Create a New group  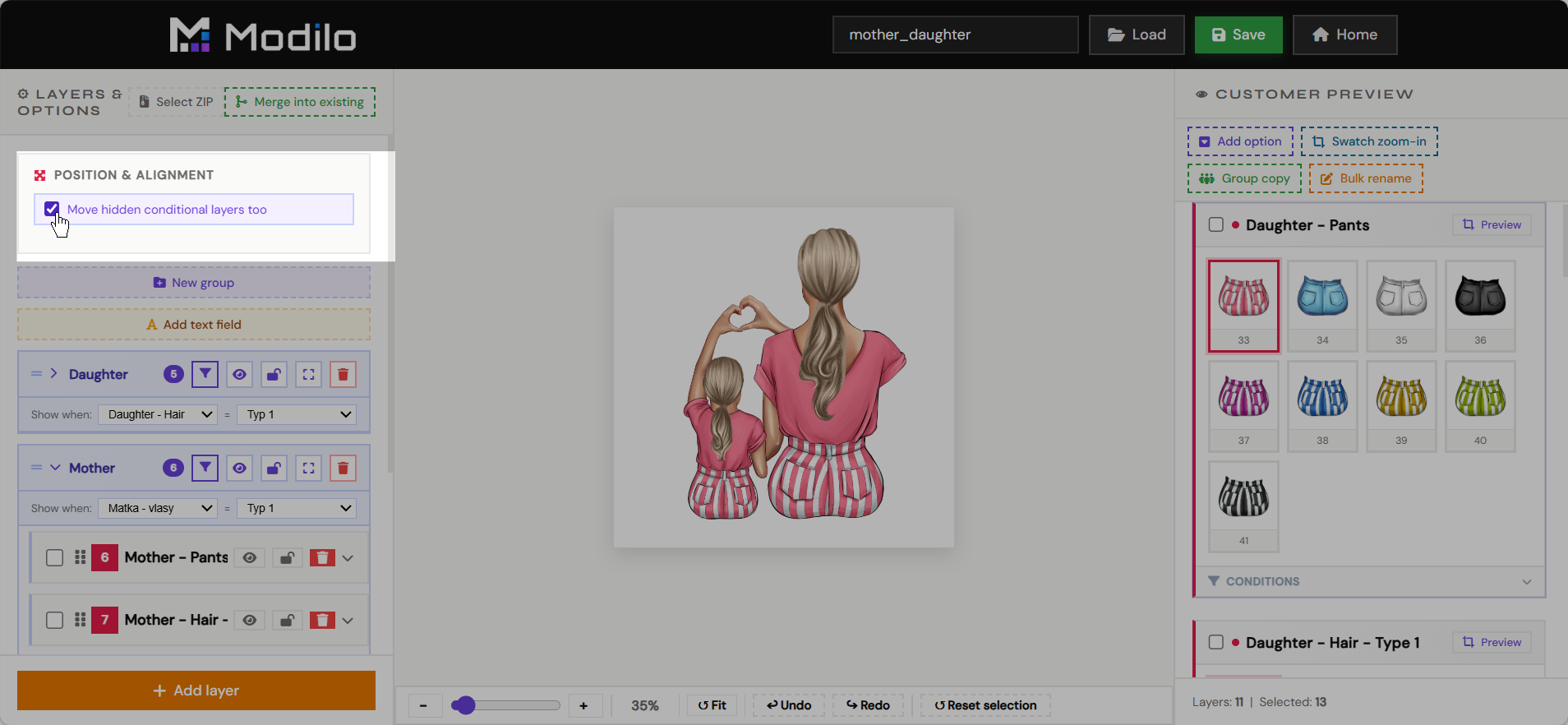point(194,283)
